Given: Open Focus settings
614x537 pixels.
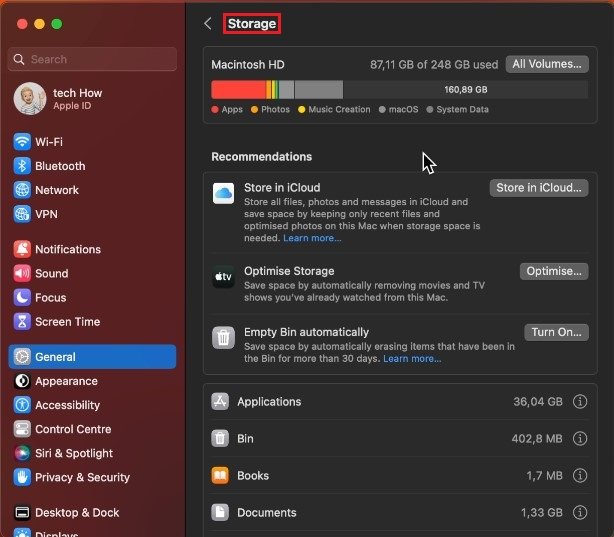Looking at the screenshot, I should pos(92,297).
